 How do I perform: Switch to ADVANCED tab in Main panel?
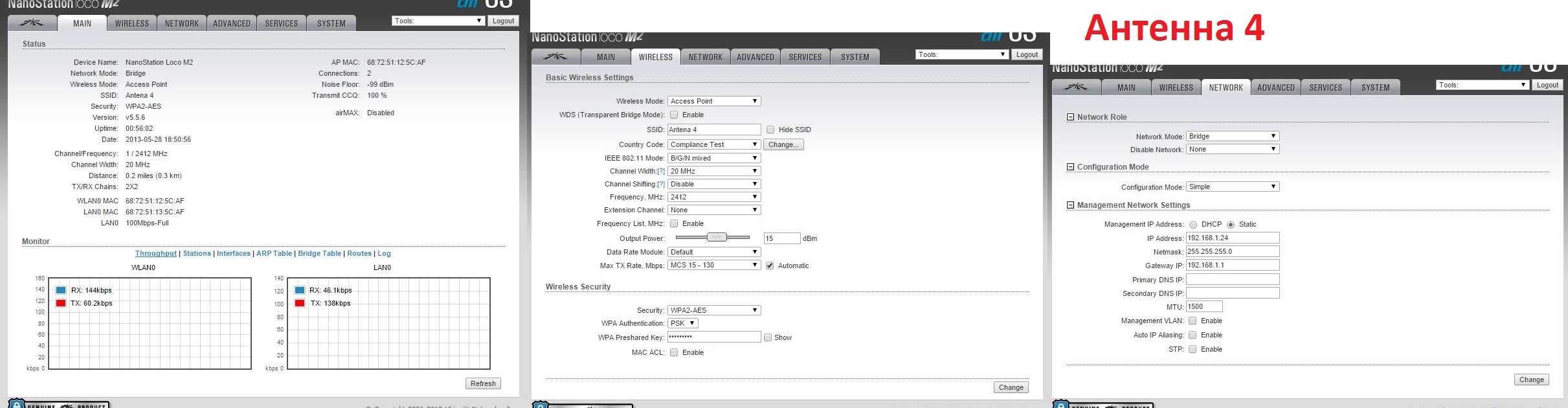(x=232, y=23)
